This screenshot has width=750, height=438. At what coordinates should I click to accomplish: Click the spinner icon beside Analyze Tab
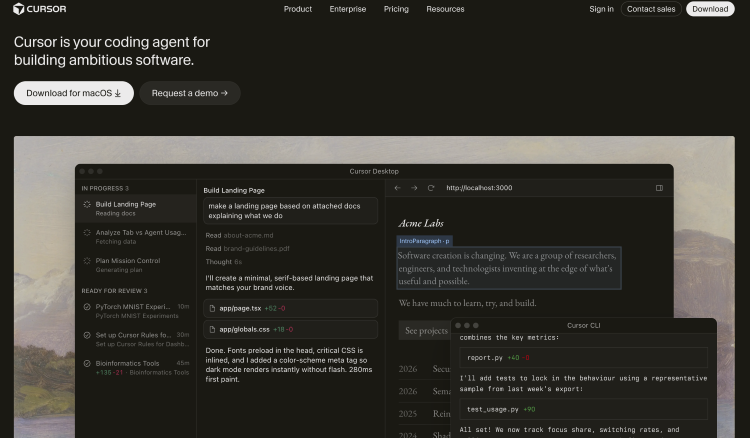87,232
